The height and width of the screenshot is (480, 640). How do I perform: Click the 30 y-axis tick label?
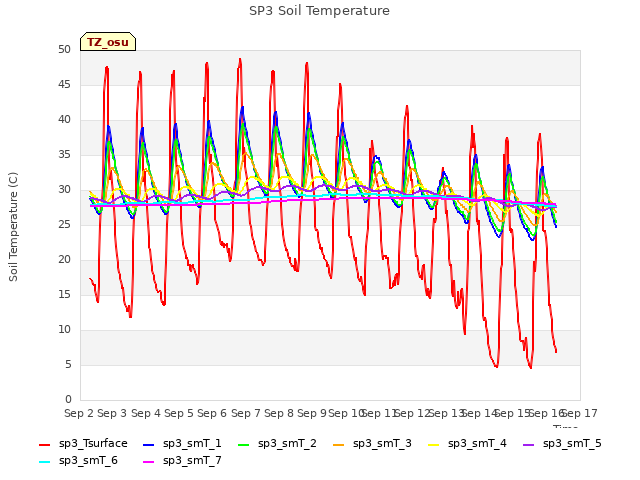tap(64, 189)
